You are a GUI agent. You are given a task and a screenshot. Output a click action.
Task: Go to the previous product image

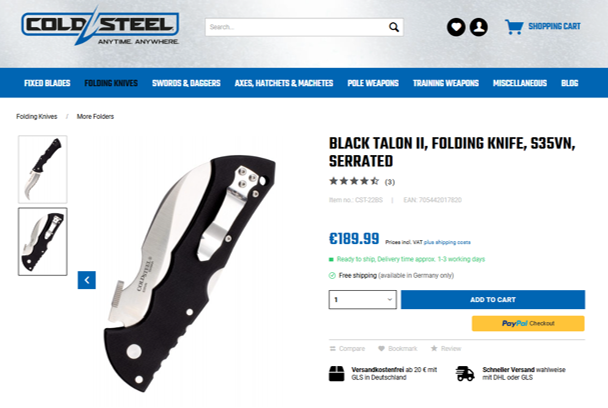pyautogui.click(x=87, y=280)
